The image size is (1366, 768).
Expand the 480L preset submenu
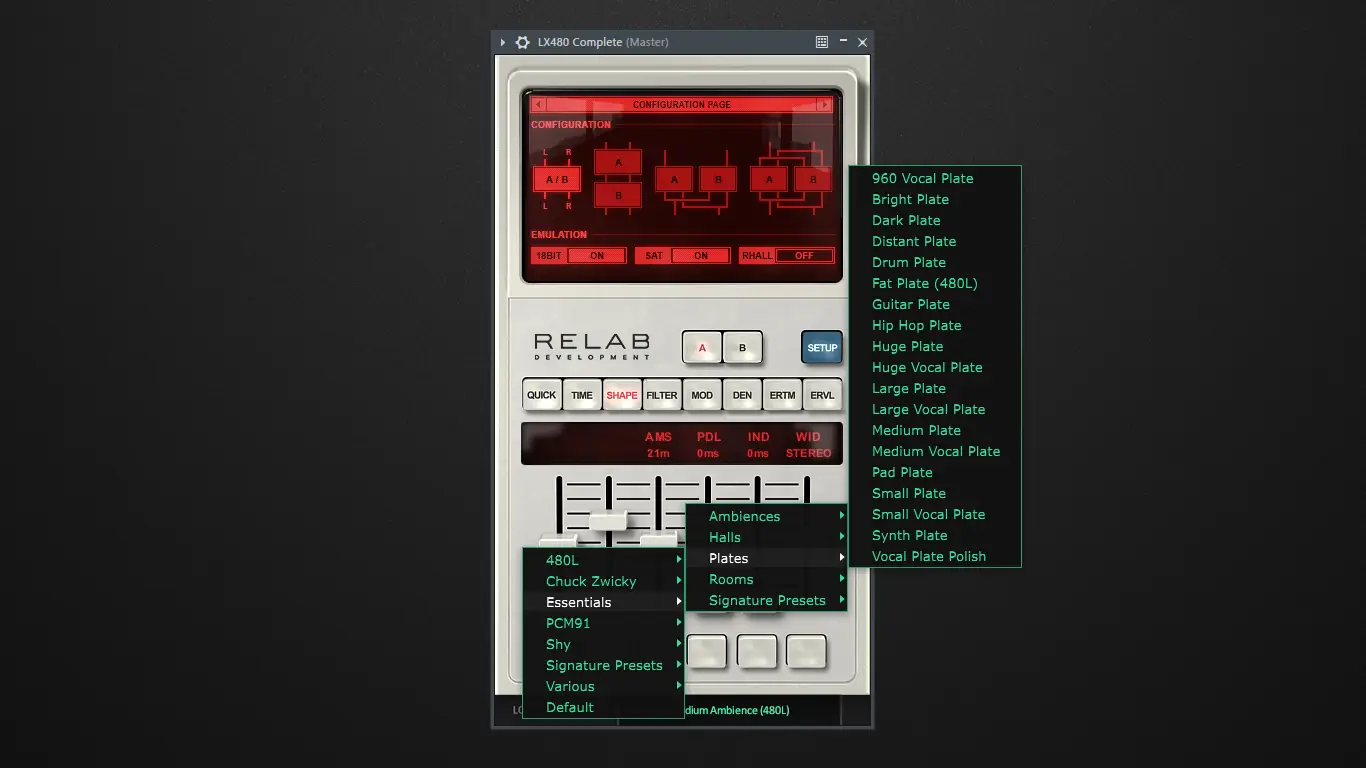tap(604, 560)
